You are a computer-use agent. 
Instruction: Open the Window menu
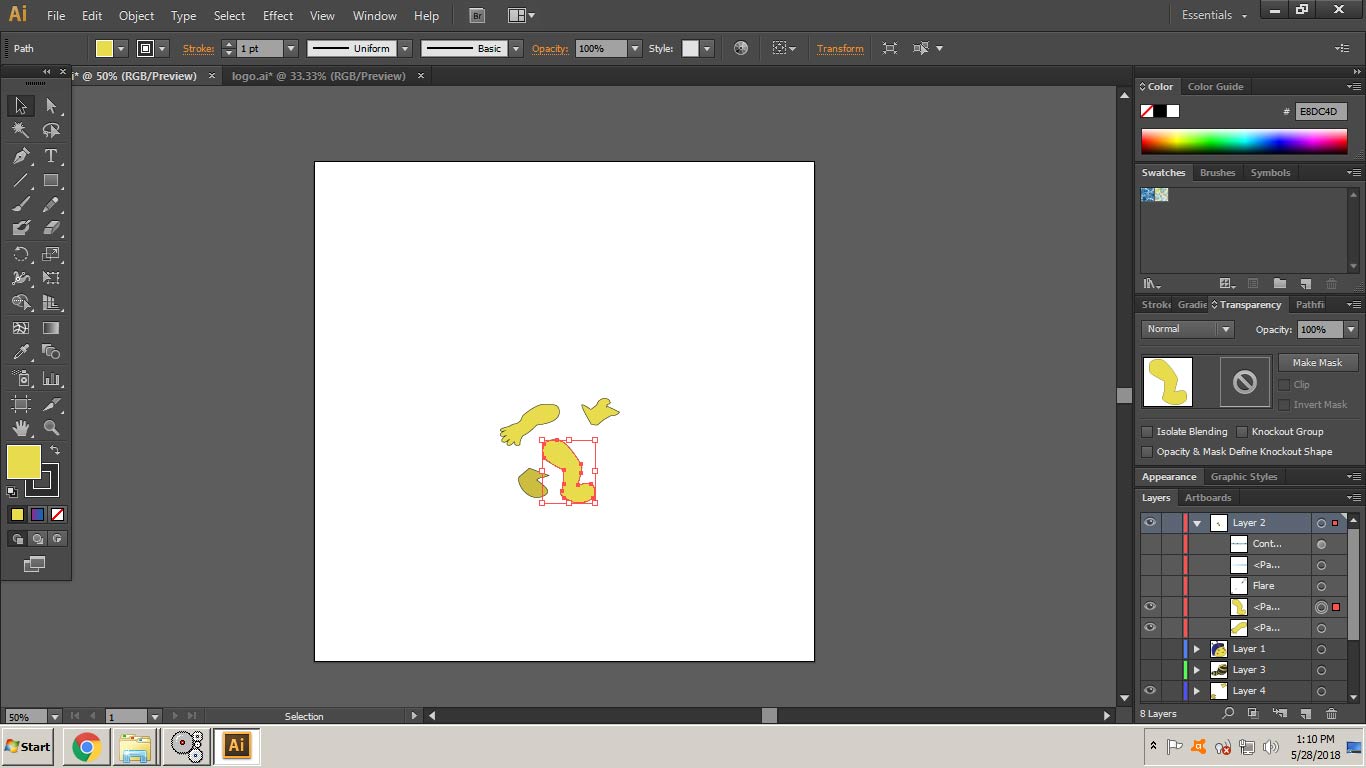[x=375, y=16]
